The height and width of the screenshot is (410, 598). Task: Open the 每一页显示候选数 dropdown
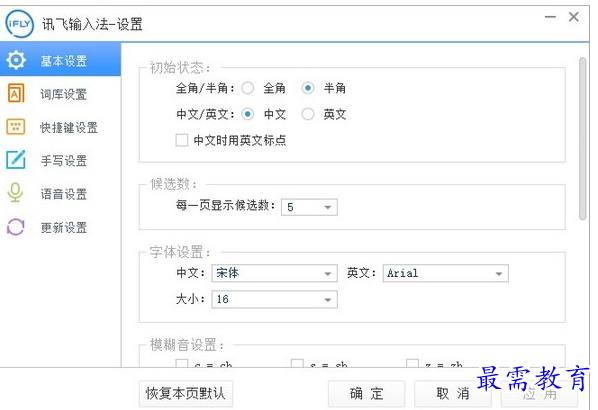click(x=309, y=207)
